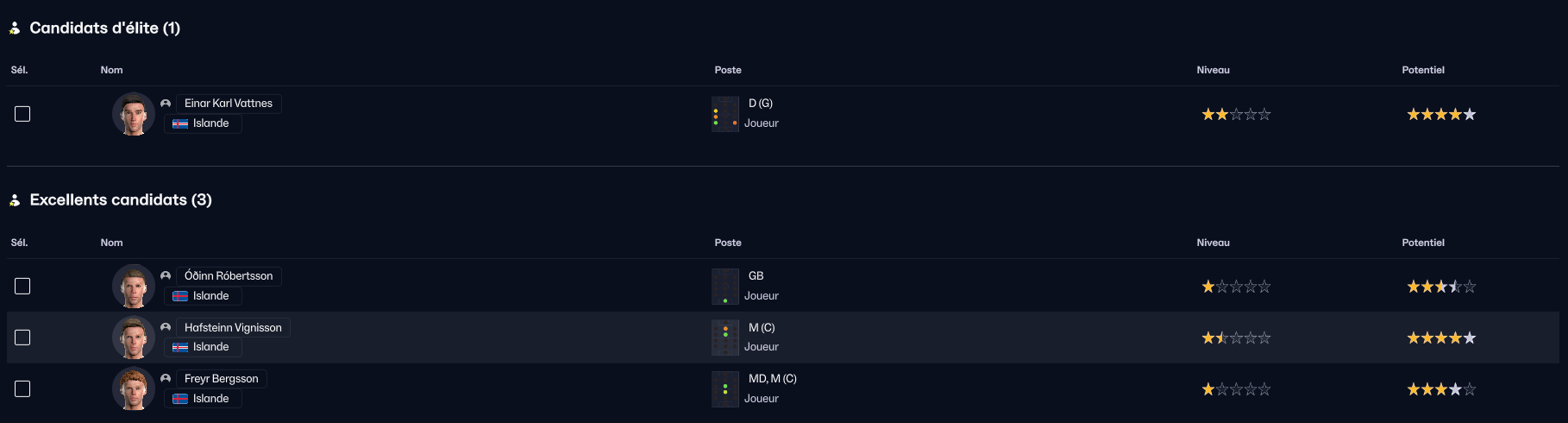
Task: Click the small person icon beside Freyr Bergsson
Action: pyautogui.click(x=166, y=379)
